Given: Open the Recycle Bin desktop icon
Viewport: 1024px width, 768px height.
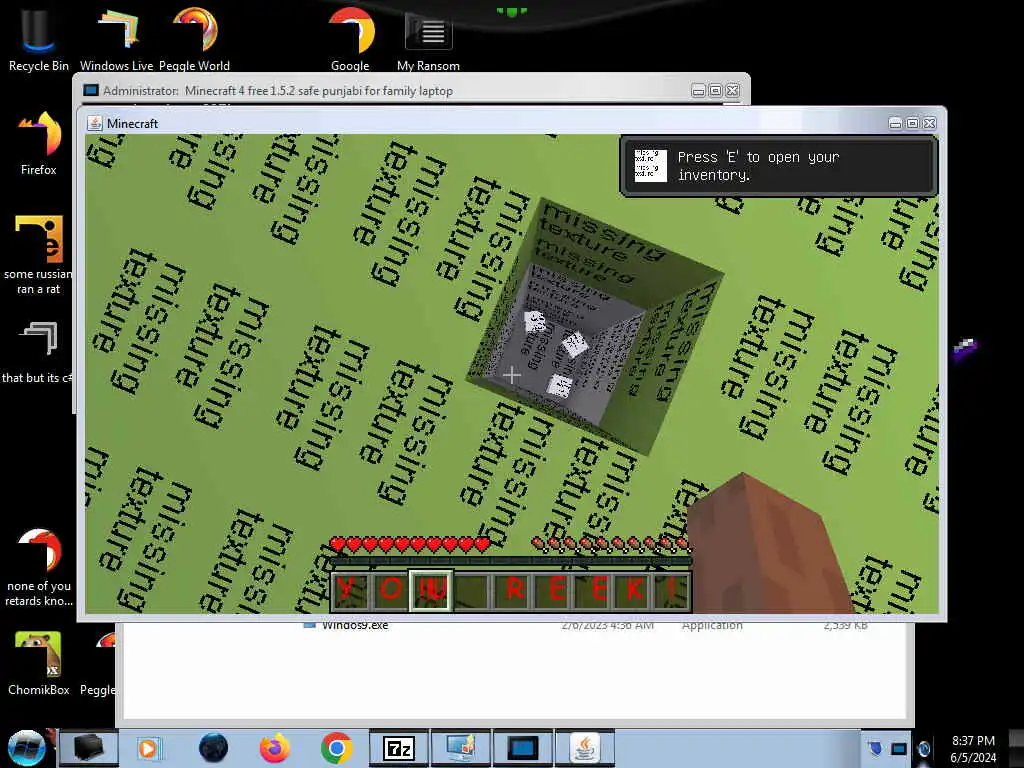Looking at the screenshot, I should point(38,38).
